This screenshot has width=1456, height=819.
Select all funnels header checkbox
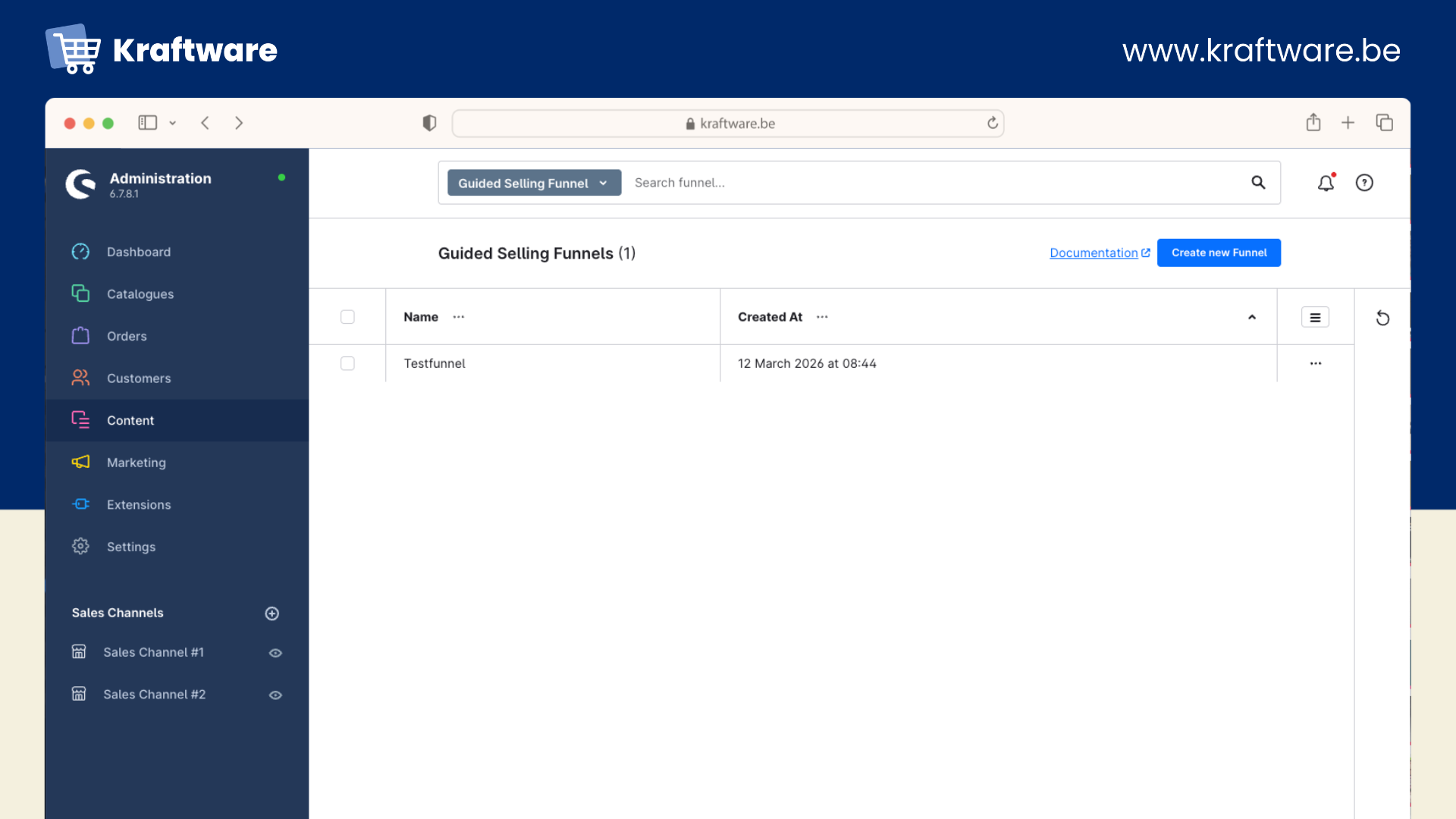point(347,317)
